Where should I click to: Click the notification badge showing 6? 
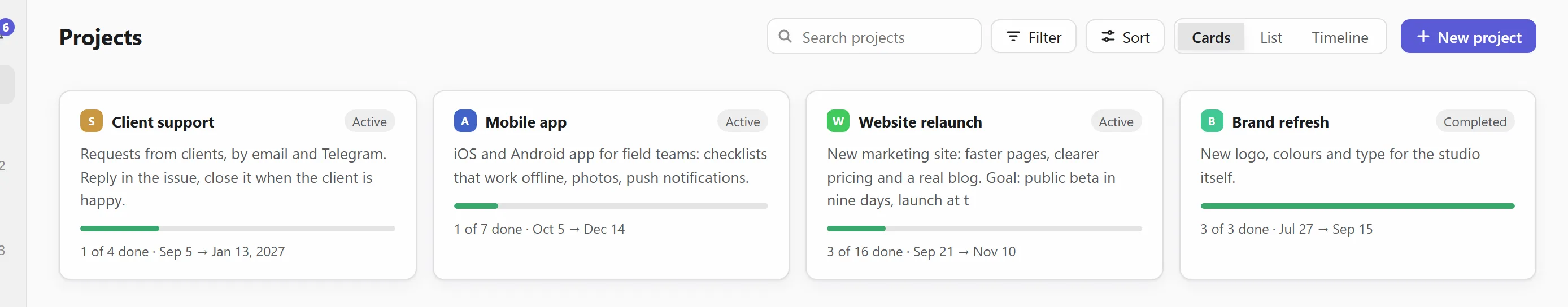6,27
